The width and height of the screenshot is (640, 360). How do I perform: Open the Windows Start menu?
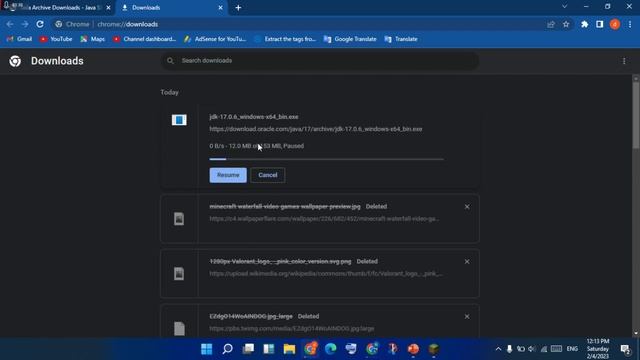[207, 349]
